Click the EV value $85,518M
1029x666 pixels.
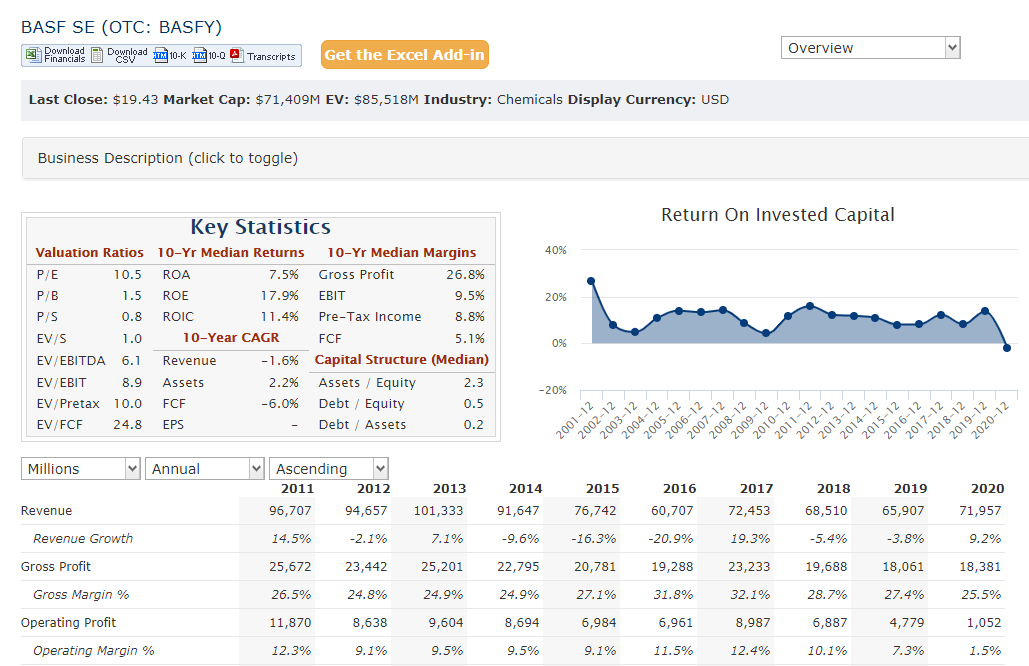(x=386, y=100)
